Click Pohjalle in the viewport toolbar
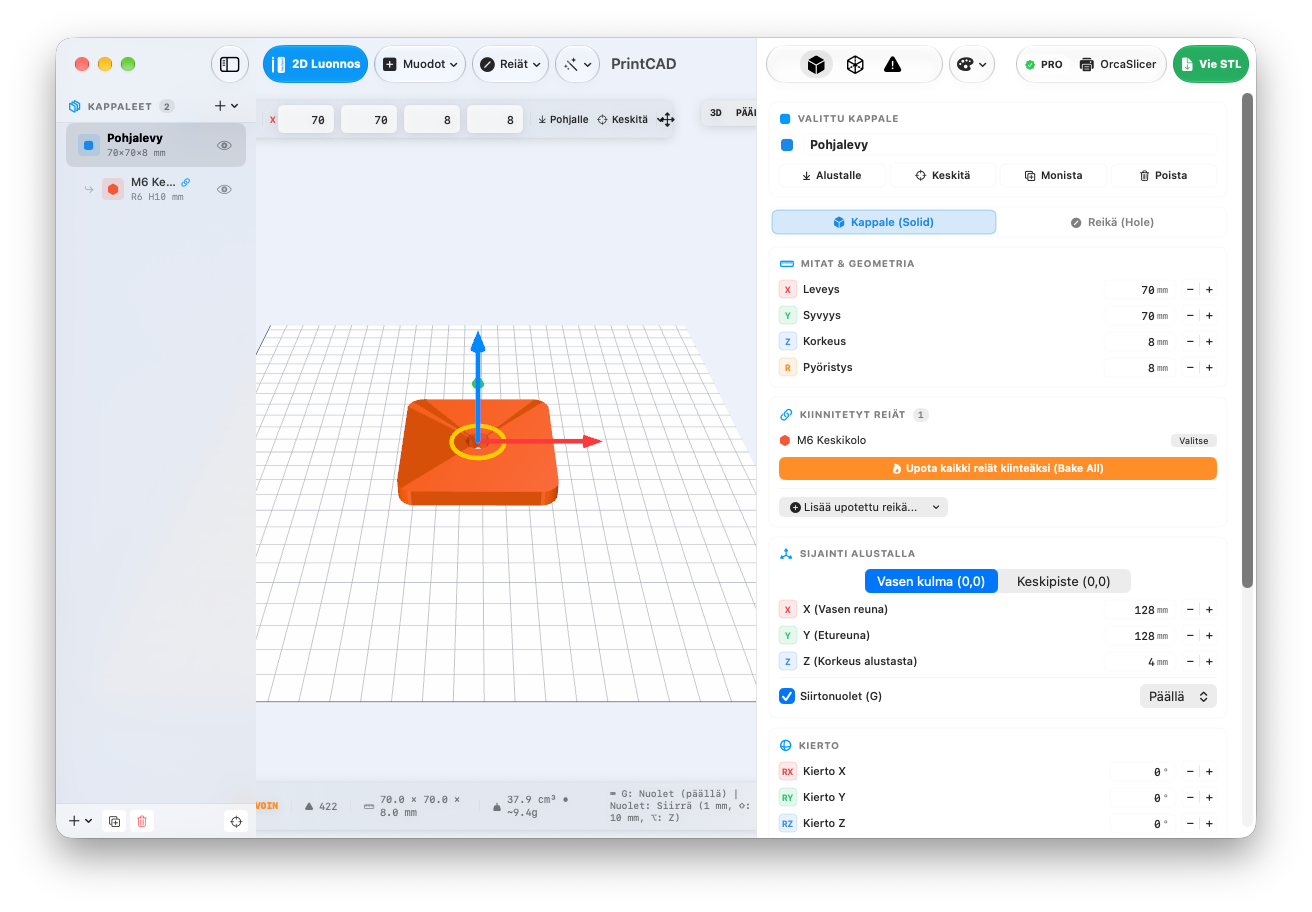 563,119
